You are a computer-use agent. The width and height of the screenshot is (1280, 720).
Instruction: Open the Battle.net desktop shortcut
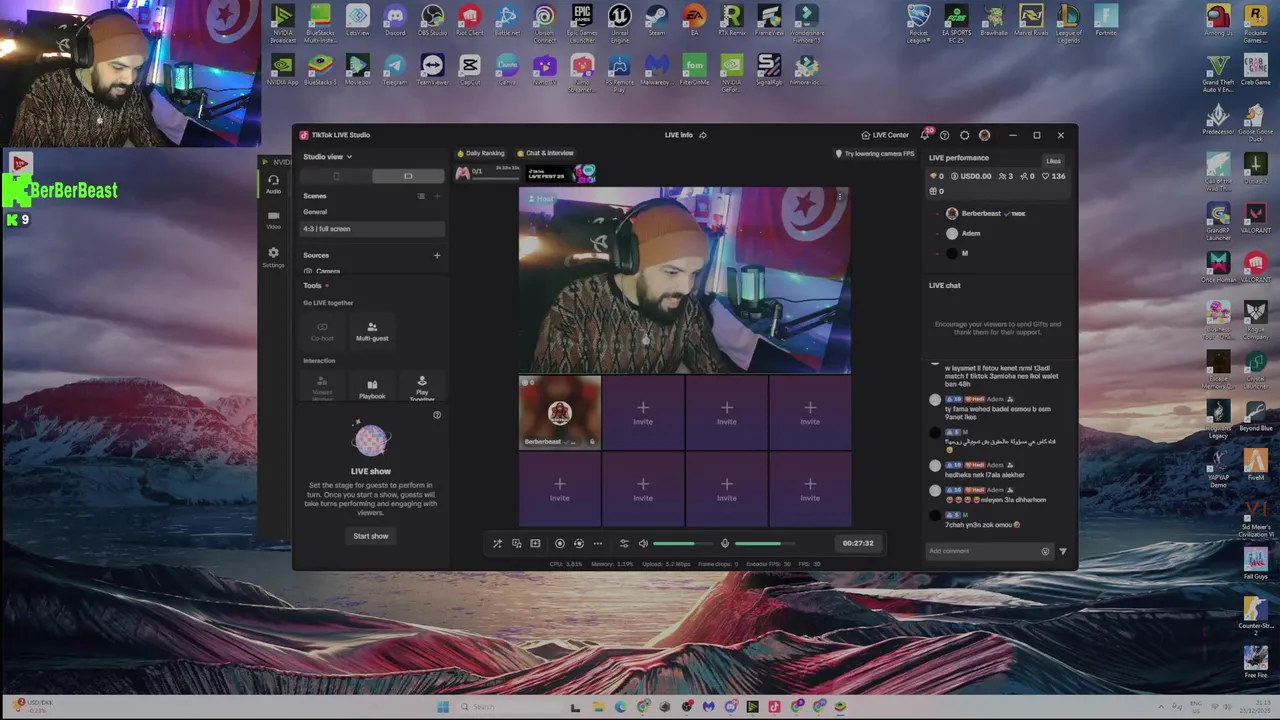tap(507, 20)
